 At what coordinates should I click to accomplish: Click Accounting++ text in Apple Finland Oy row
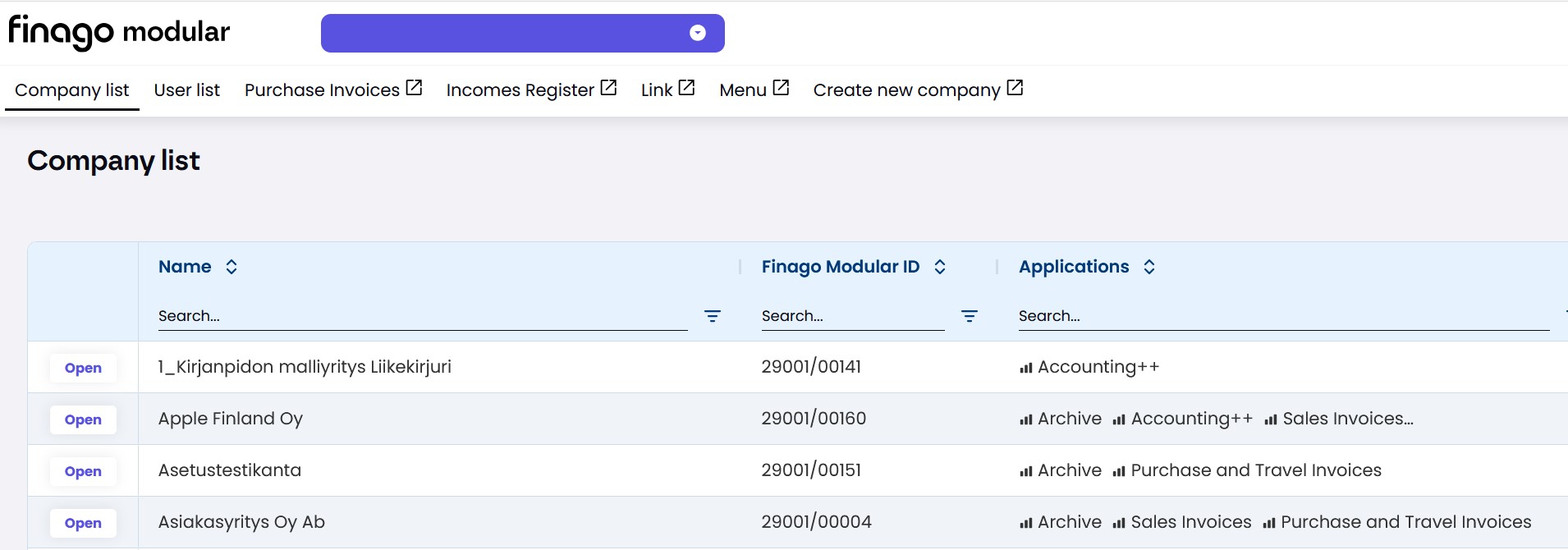click(1192, 419)
